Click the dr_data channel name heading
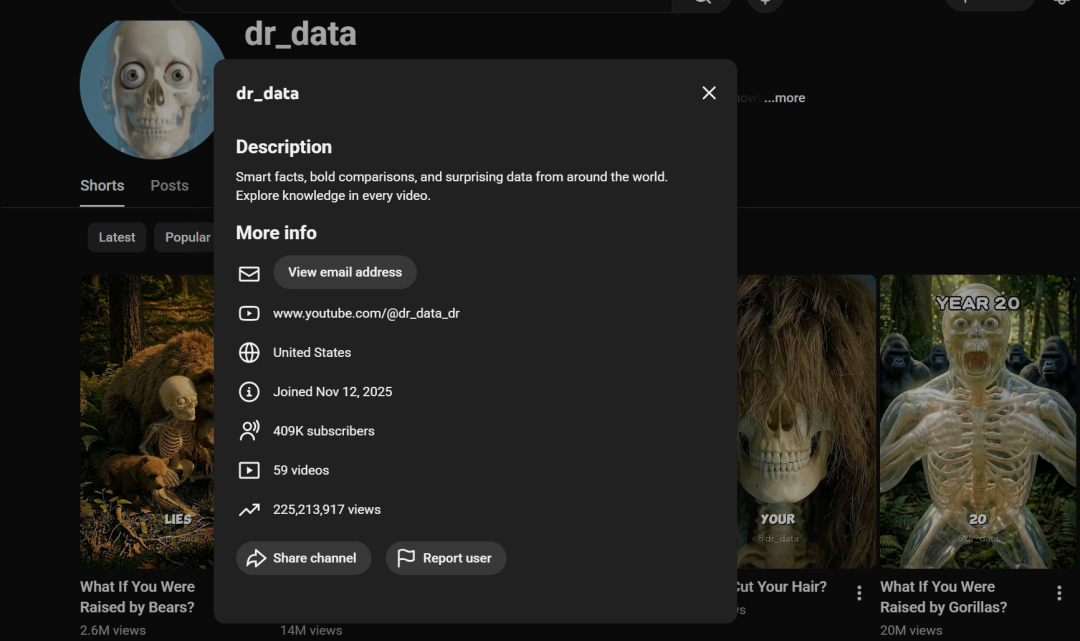 click(300, 34)
